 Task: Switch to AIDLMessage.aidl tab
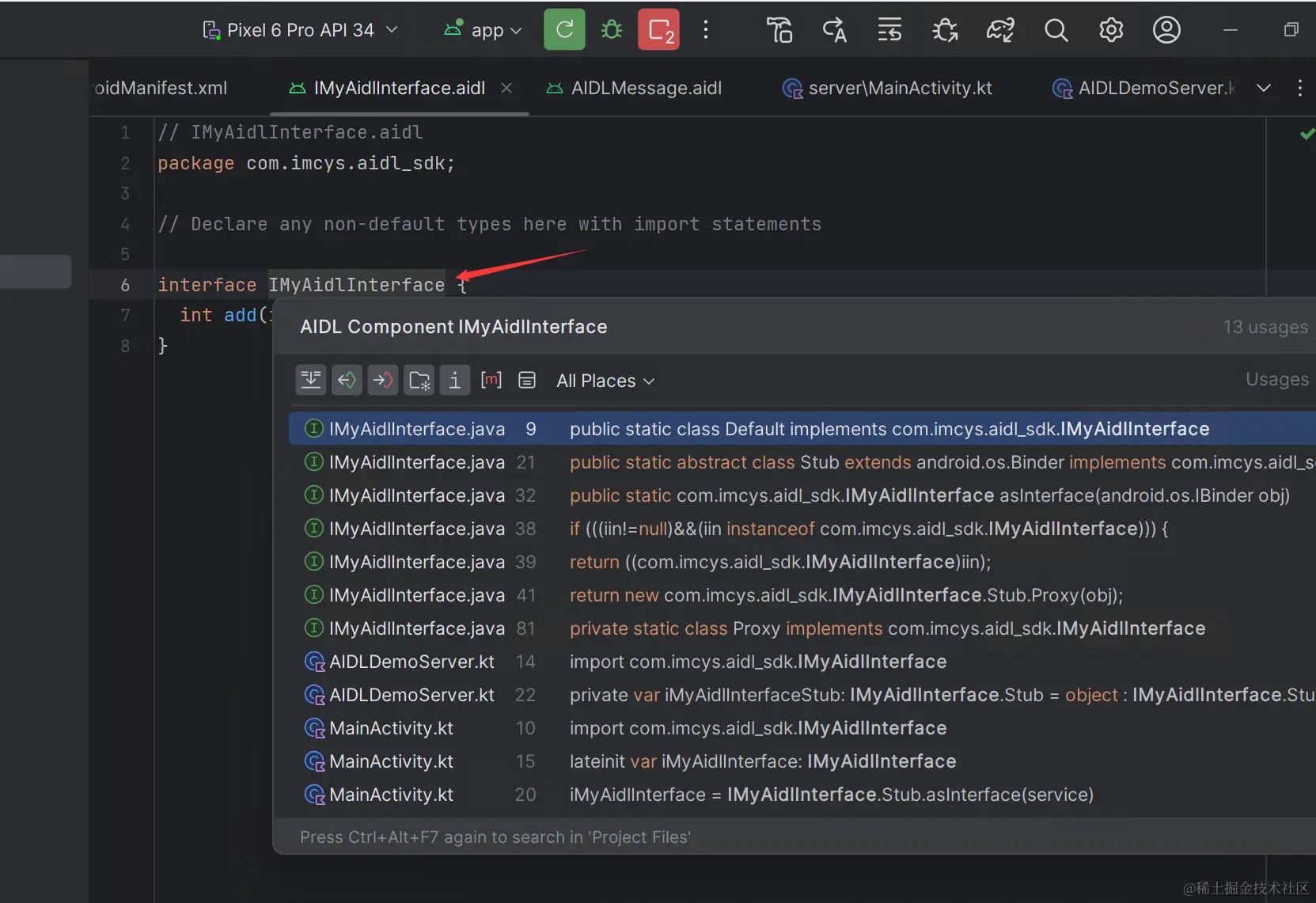(x=635, y=88)
